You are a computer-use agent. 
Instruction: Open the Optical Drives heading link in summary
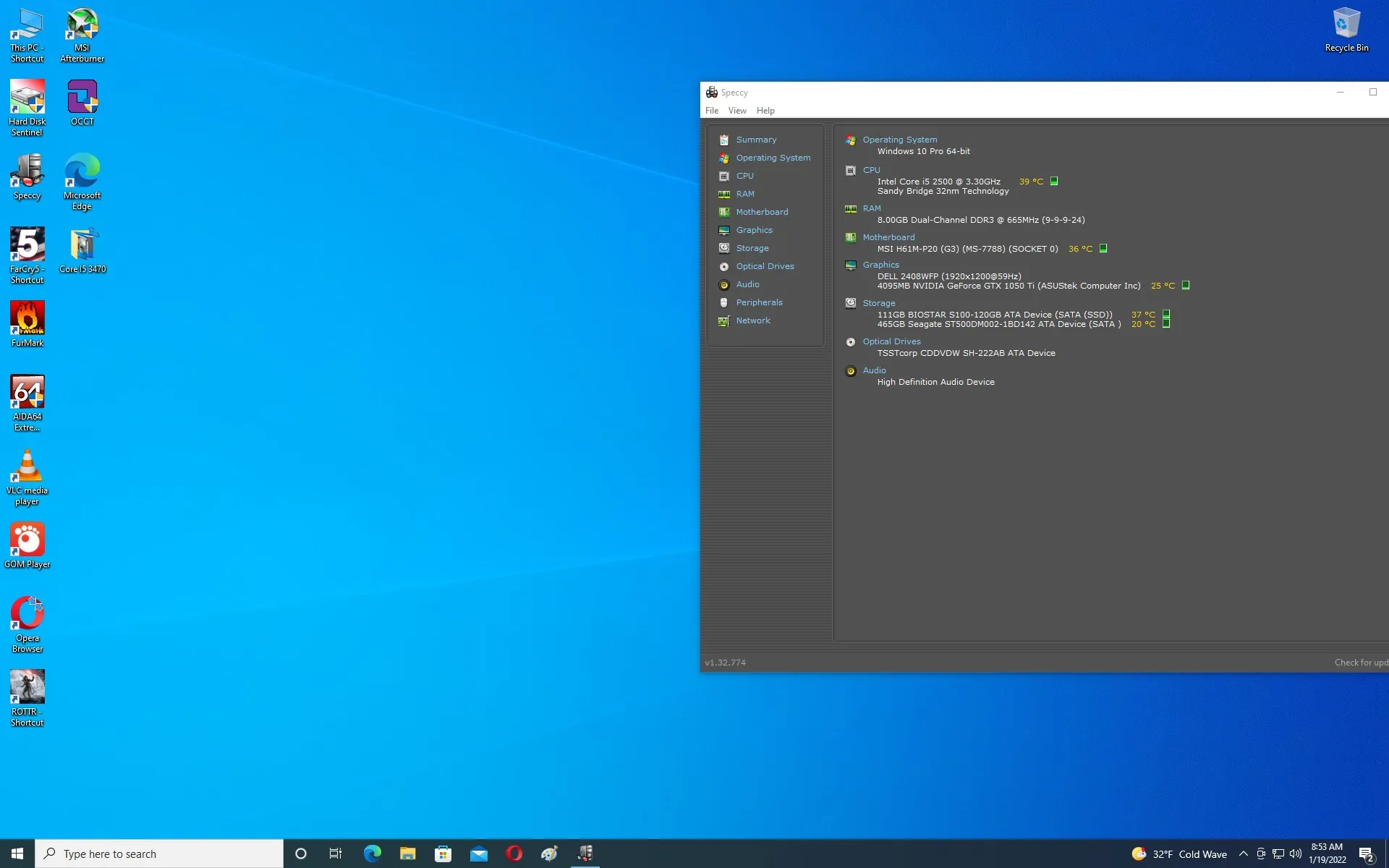click(x=891, y=341)
